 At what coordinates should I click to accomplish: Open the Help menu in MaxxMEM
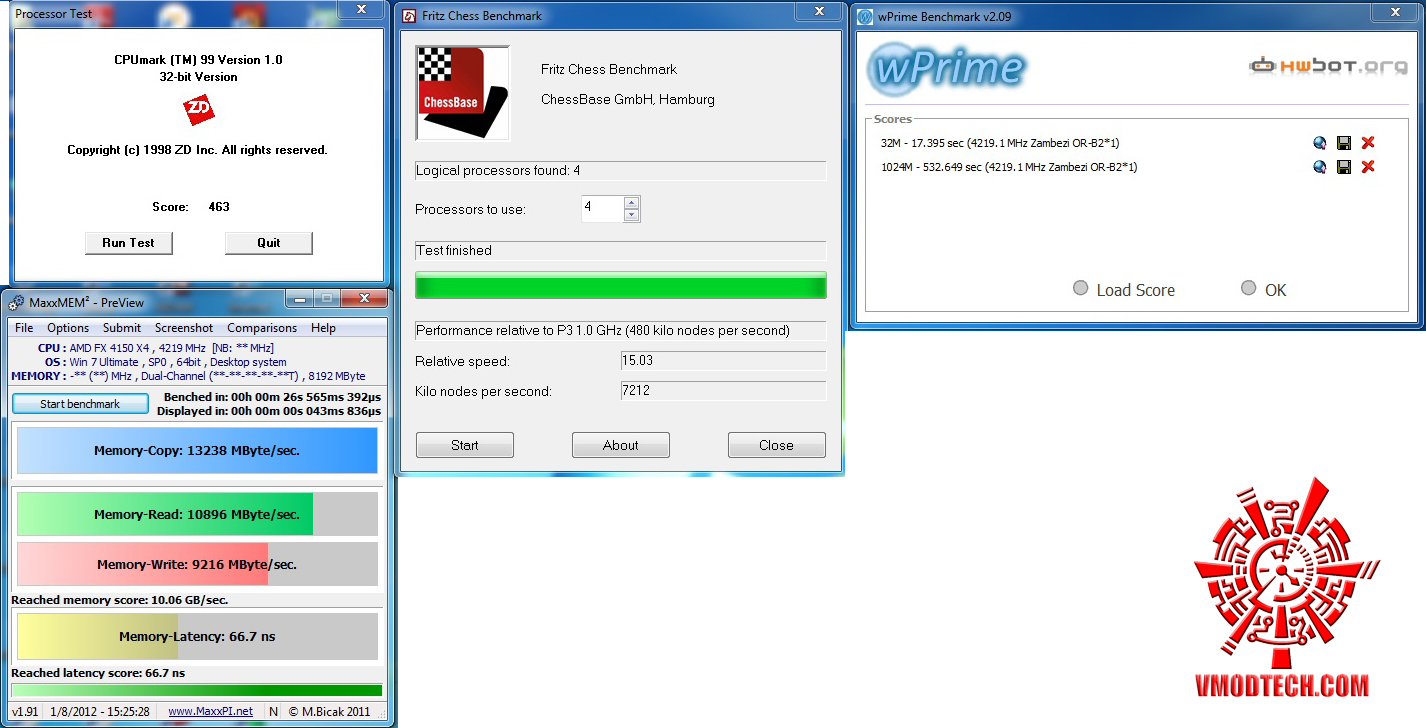coord(323,328)
